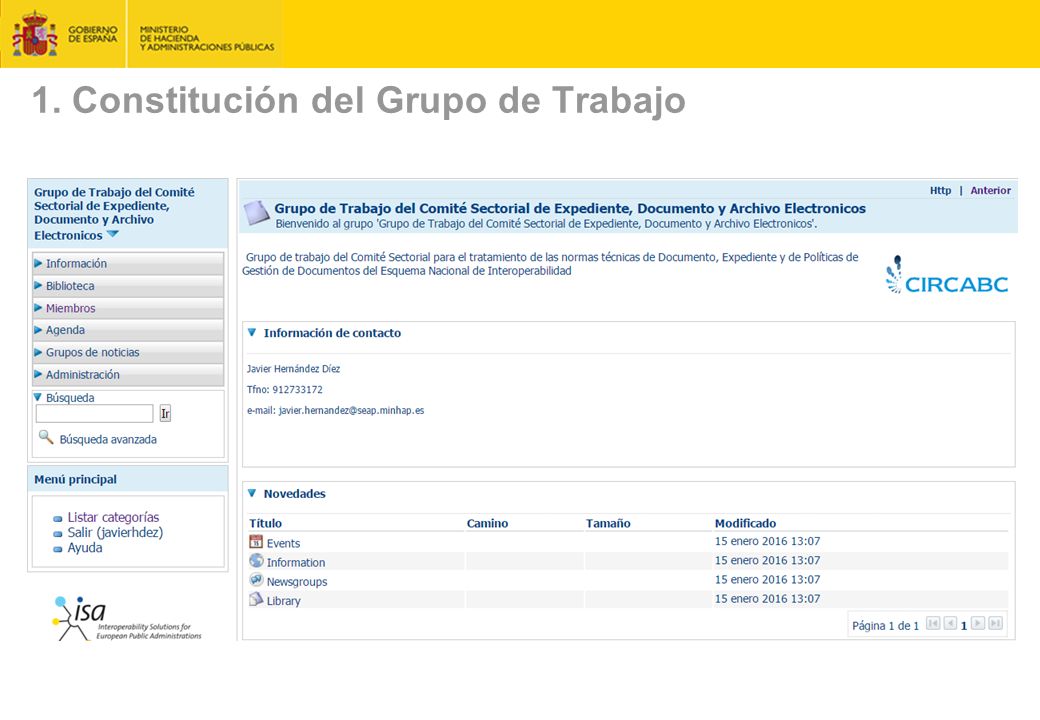Screen dimensions: 1040x720
Task: Open the Miembros menu item
Action: (70, 308)
